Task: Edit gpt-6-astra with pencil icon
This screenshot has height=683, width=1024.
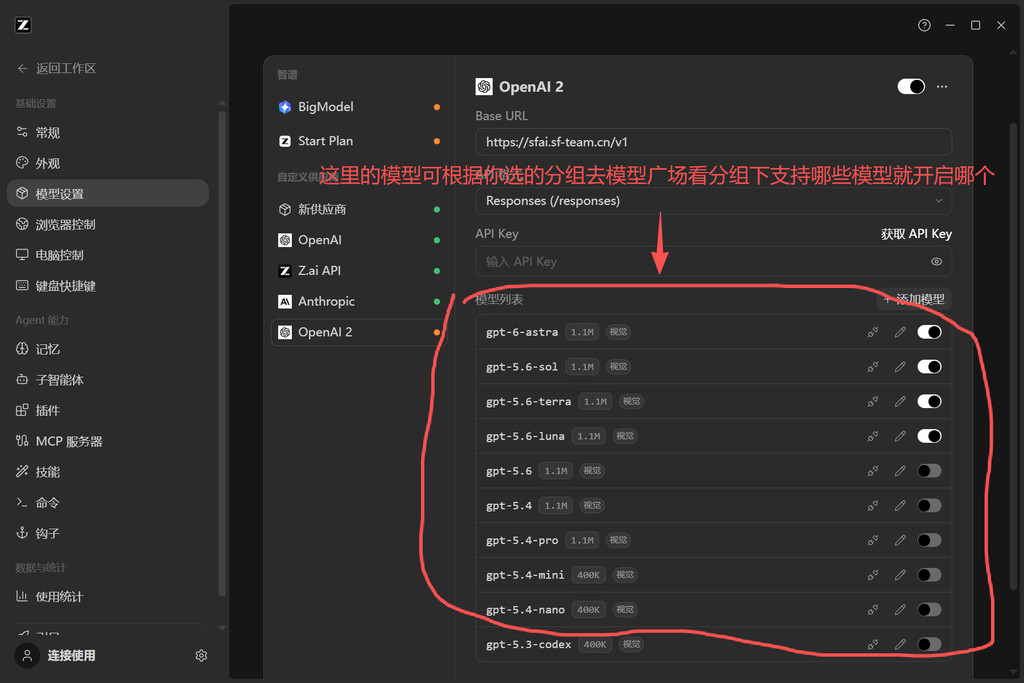Action: point(900,332)
